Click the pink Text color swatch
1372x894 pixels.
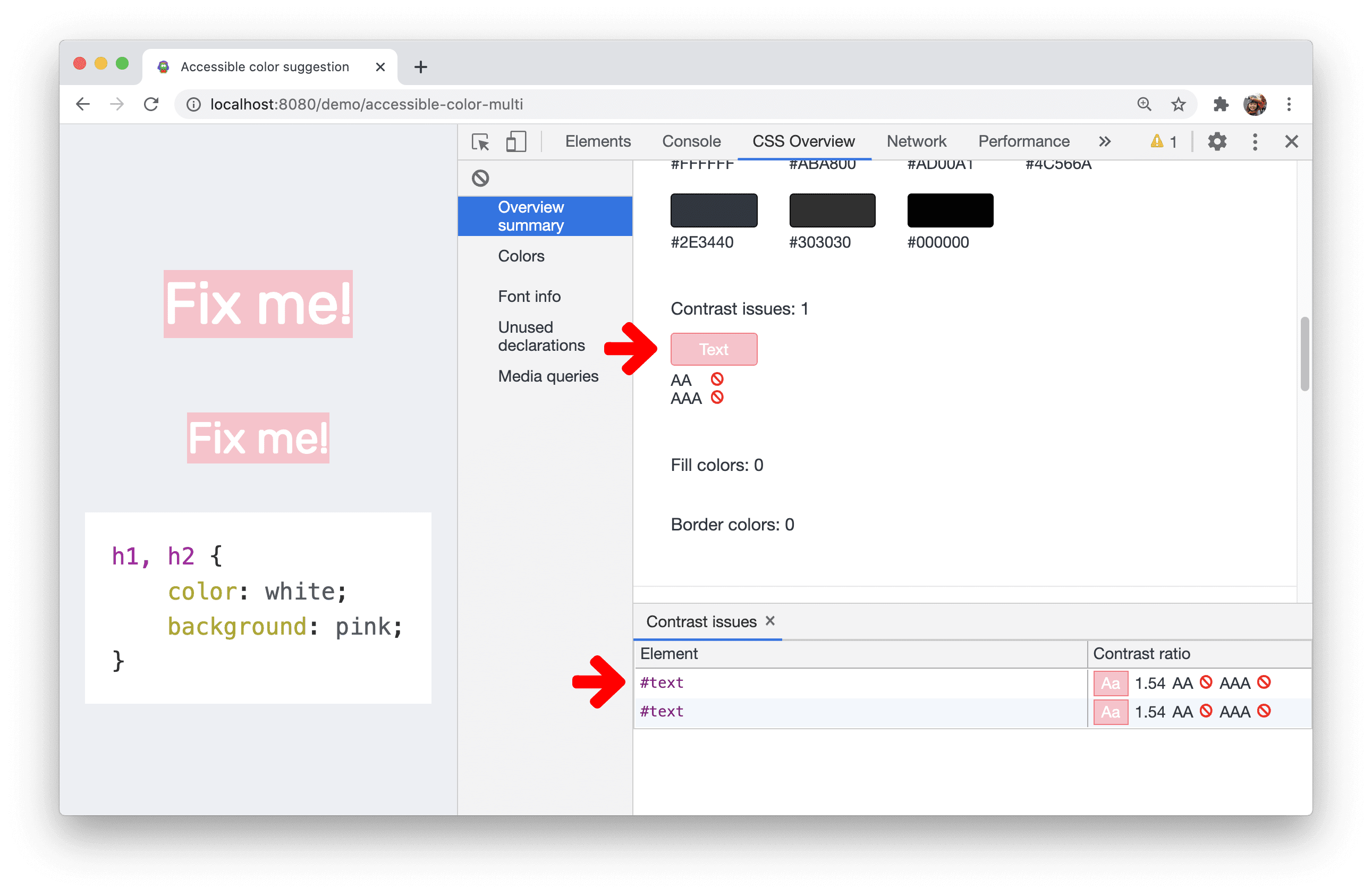pyautogui.click(x=713, y=349)
